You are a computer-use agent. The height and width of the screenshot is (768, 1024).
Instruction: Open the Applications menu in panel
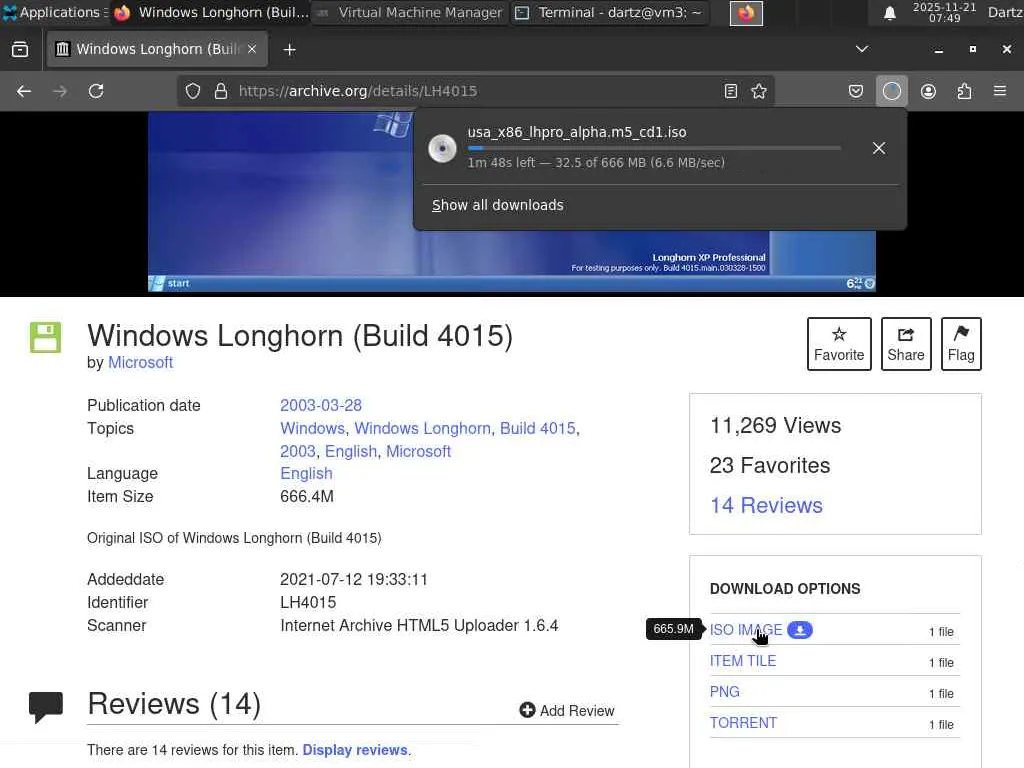[54, 12]
